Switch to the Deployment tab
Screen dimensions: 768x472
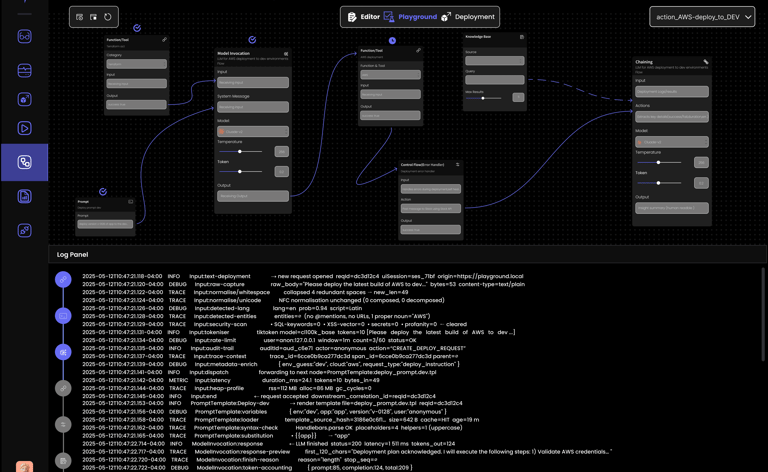(468, 17)
